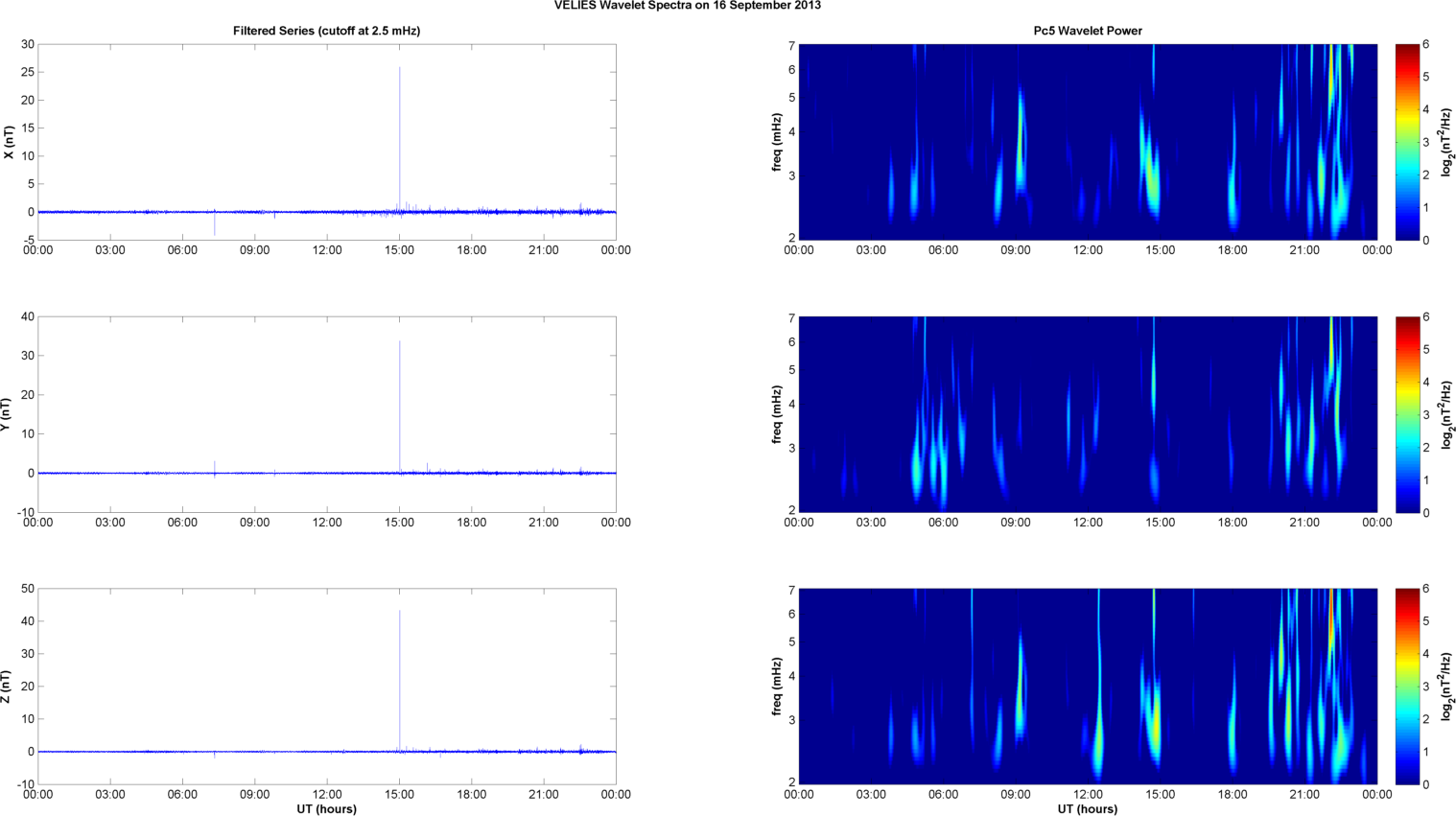The image size is (1456, 816).
Task: Click the log2(nT²/Hz) label of the bottom colorbar
Action: pyautogui.click(x=1447, y=687)
